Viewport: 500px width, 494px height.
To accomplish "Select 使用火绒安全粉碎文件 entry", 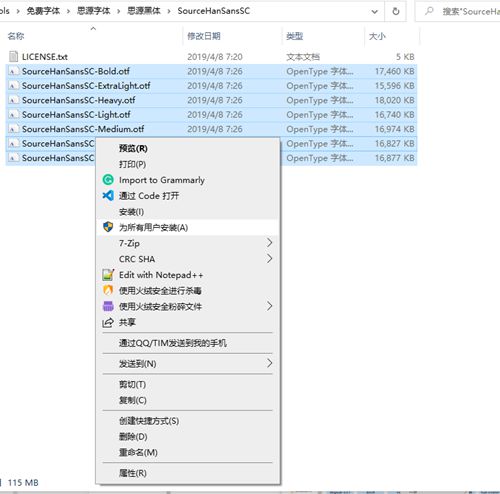I will (187, 306).
